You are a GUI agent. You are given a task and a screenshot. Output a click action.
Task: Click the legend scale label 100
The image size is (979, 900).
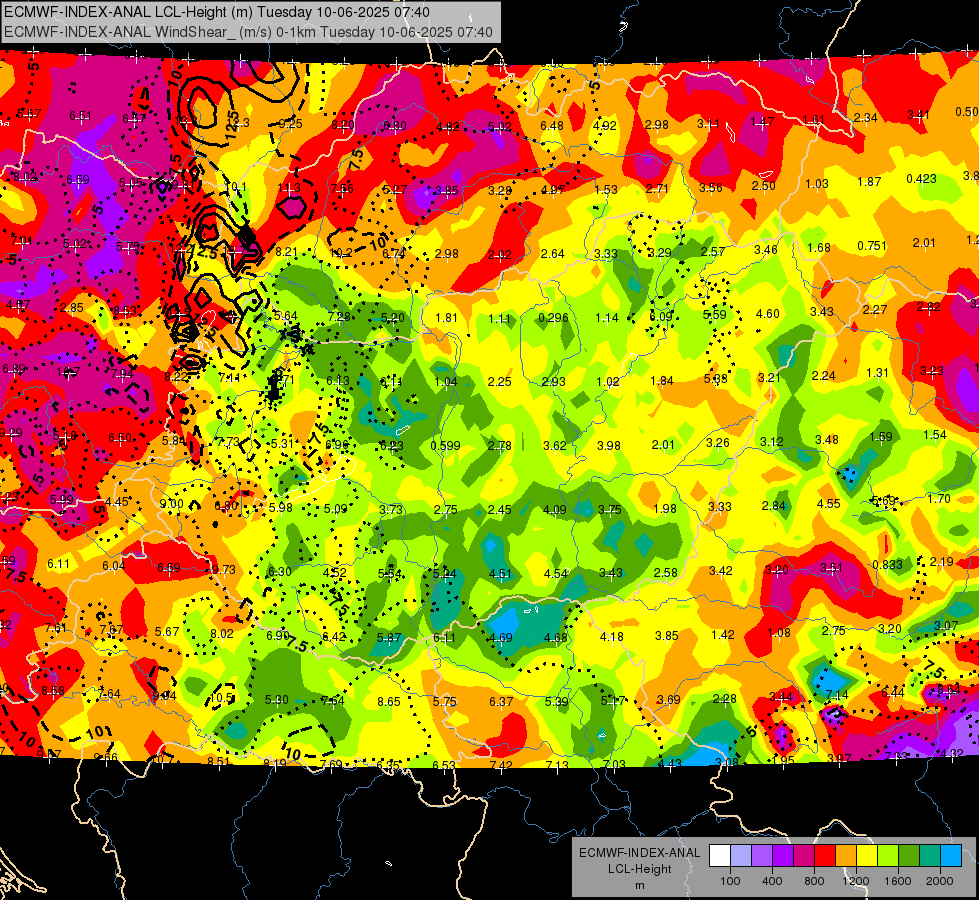click(x=730, y=881)
